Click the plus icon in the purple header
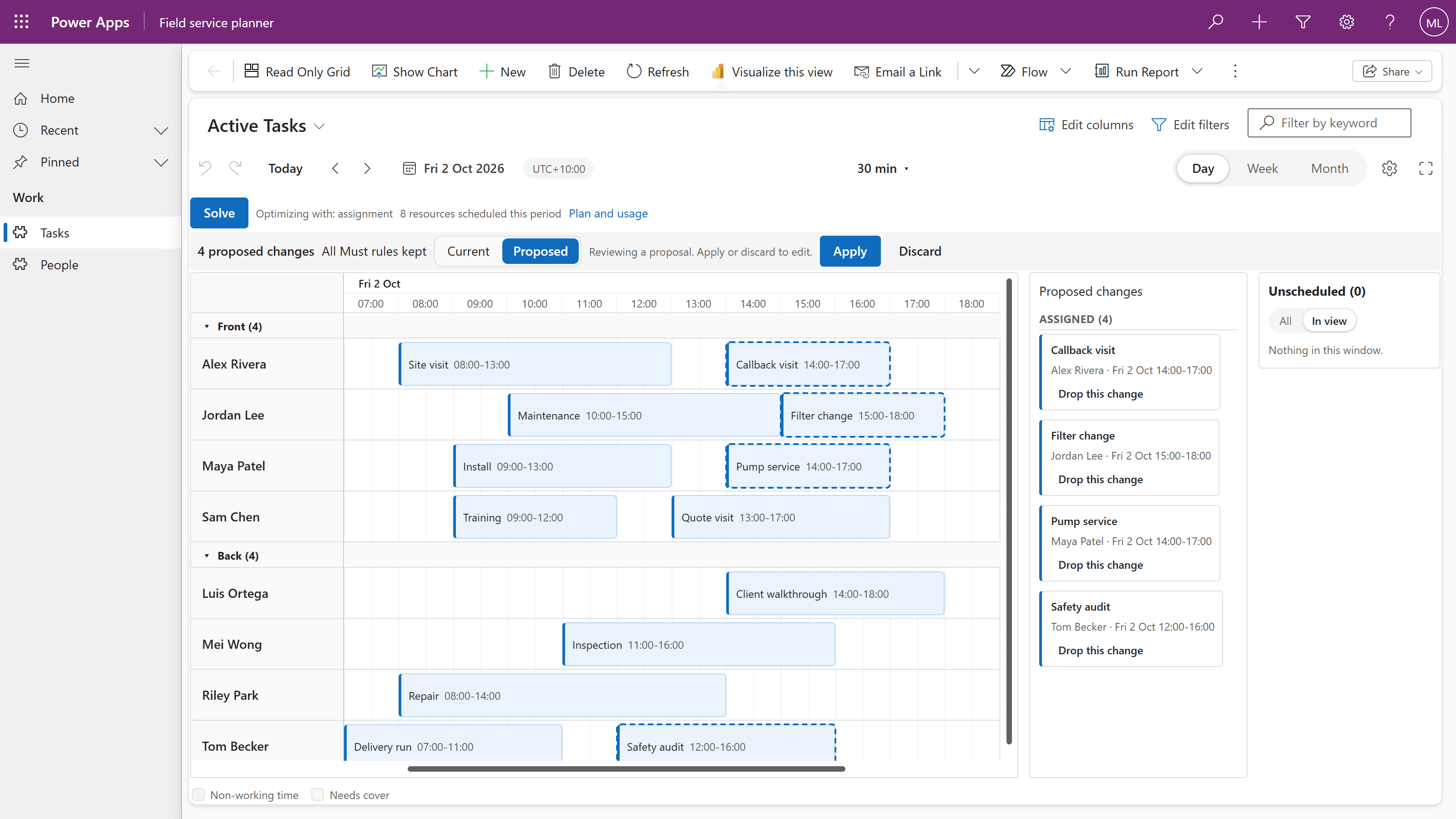1456x819 pixels. click(1259, 22)
